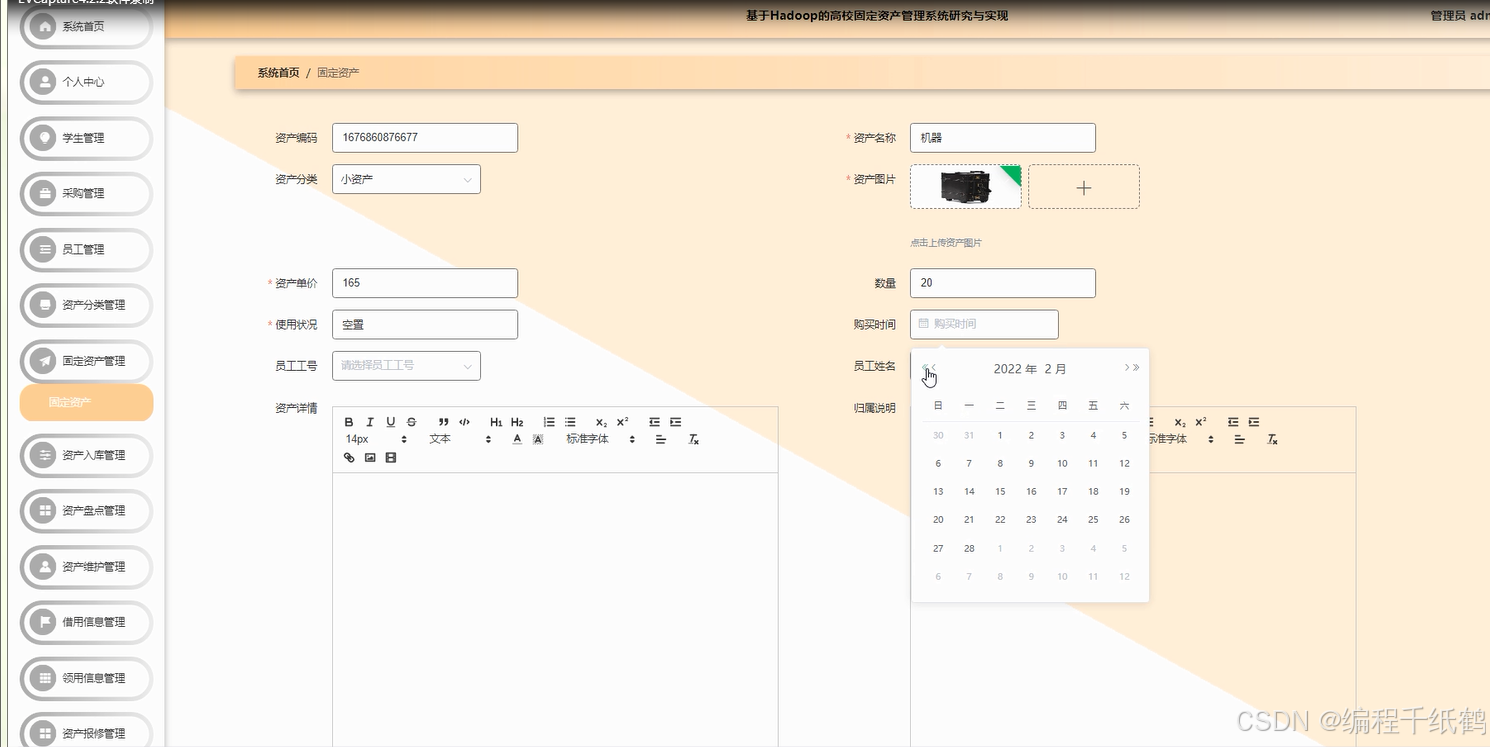Select February 1 in the calendar
The height and width of the screenshot is (747, 1490).
1000,435
